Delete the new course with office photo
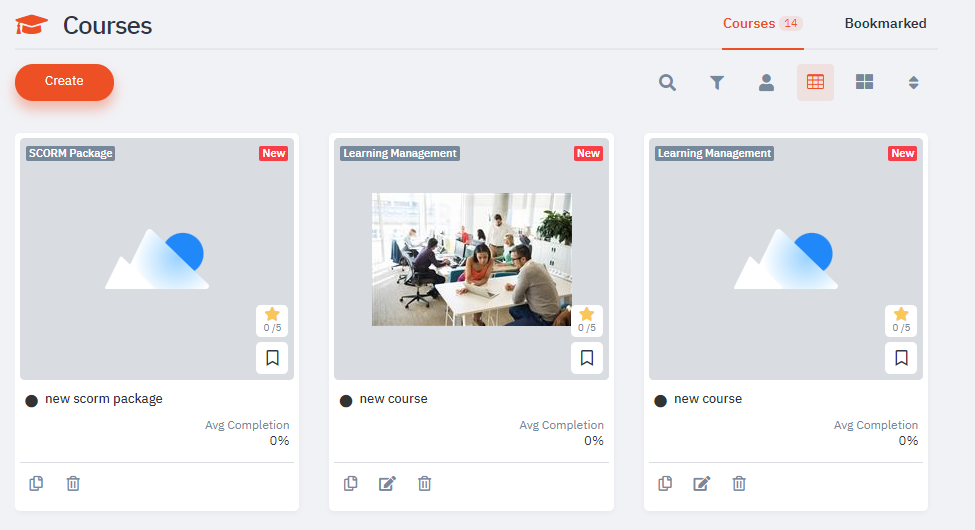The height and width of the screenshot is (530, 975). tap(425, 483)
